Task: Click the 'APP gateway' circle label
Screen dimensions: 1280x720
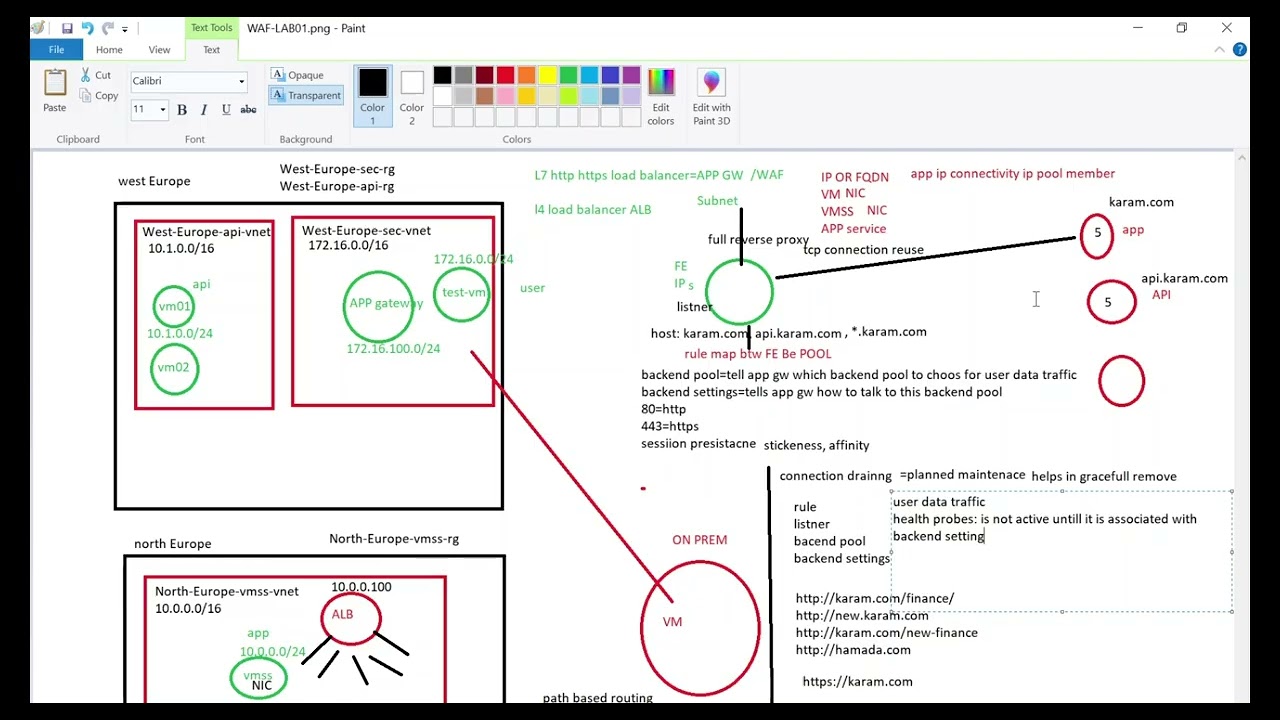Action: coord(386,303)
